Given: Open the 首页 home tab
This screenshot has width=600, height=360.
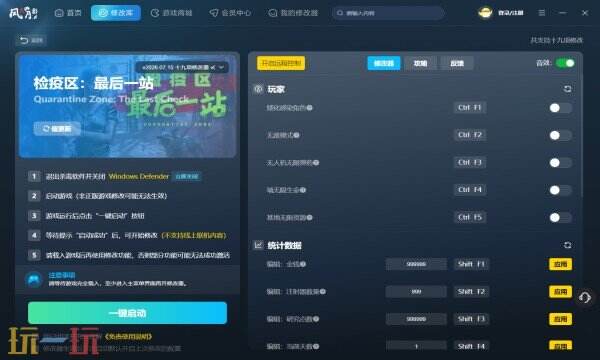Looking at the screenshot, I should point(68,13).
